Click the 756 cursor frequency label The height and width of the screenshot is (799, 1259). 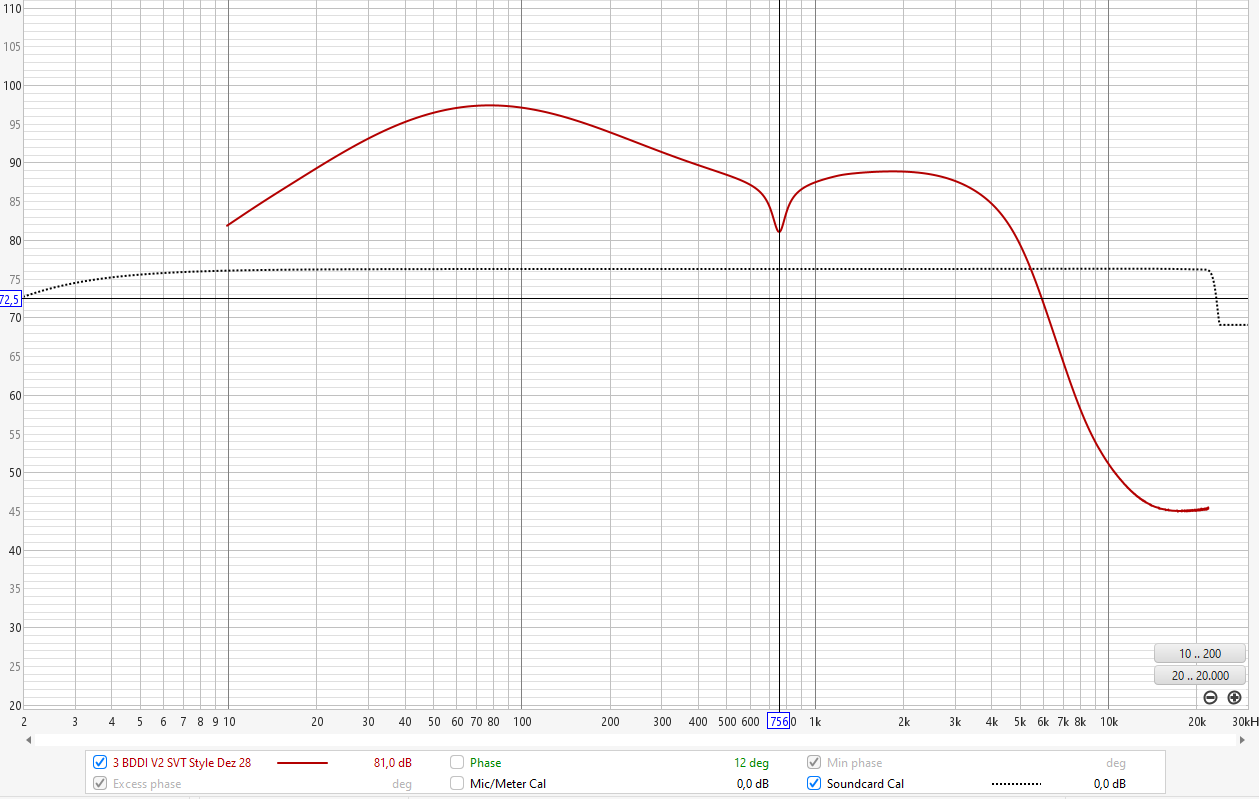point(778,722)
